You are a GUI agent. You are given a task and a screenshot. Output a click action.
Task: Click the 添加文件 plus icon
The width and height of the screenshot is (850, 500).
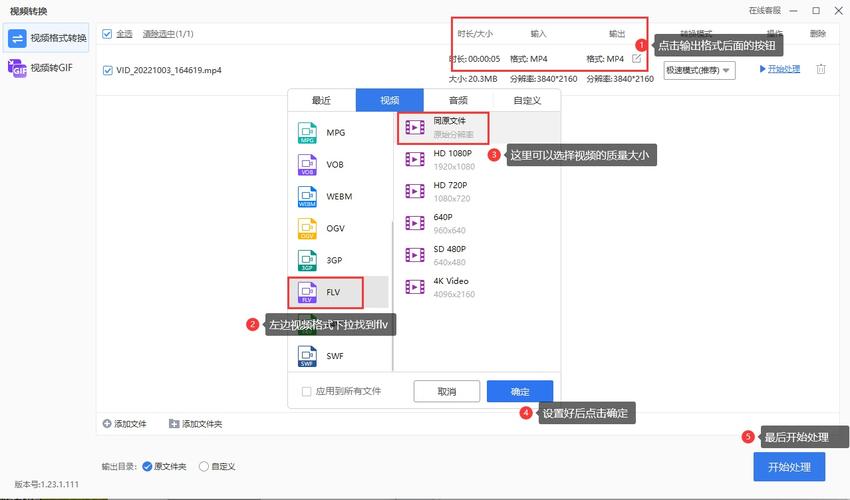(107, 424)
